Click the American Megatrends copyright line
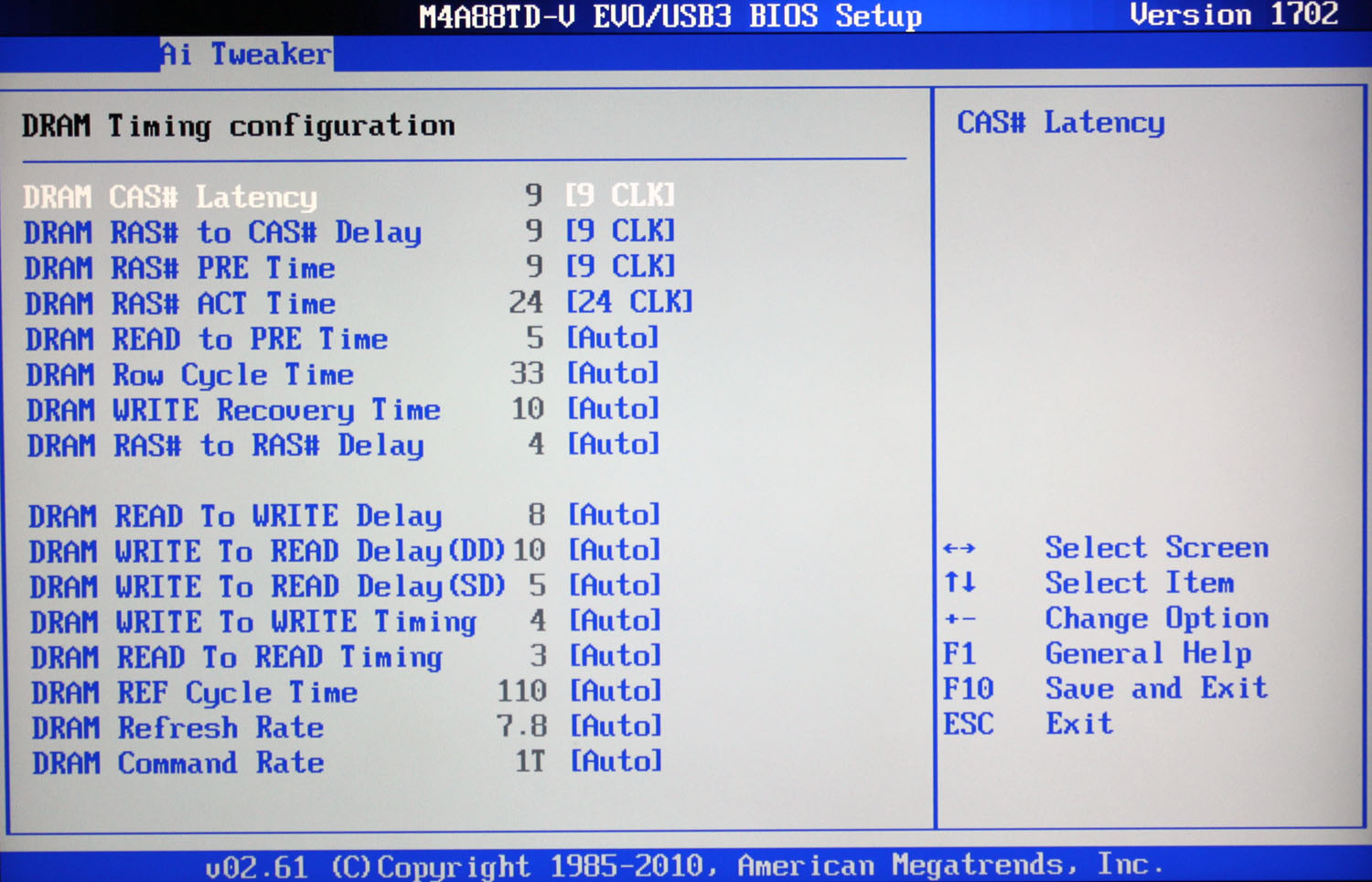 click(x=684, y=865)
